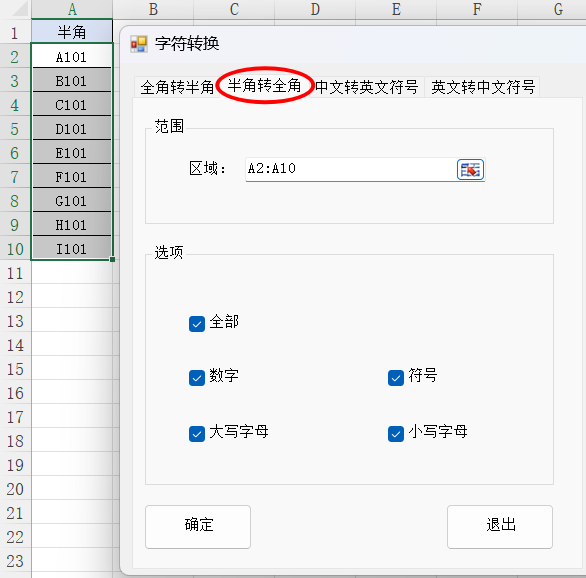Viewport: 586px width, 578px height.
Task: Click the 退出 button
Action: [500, 527]
